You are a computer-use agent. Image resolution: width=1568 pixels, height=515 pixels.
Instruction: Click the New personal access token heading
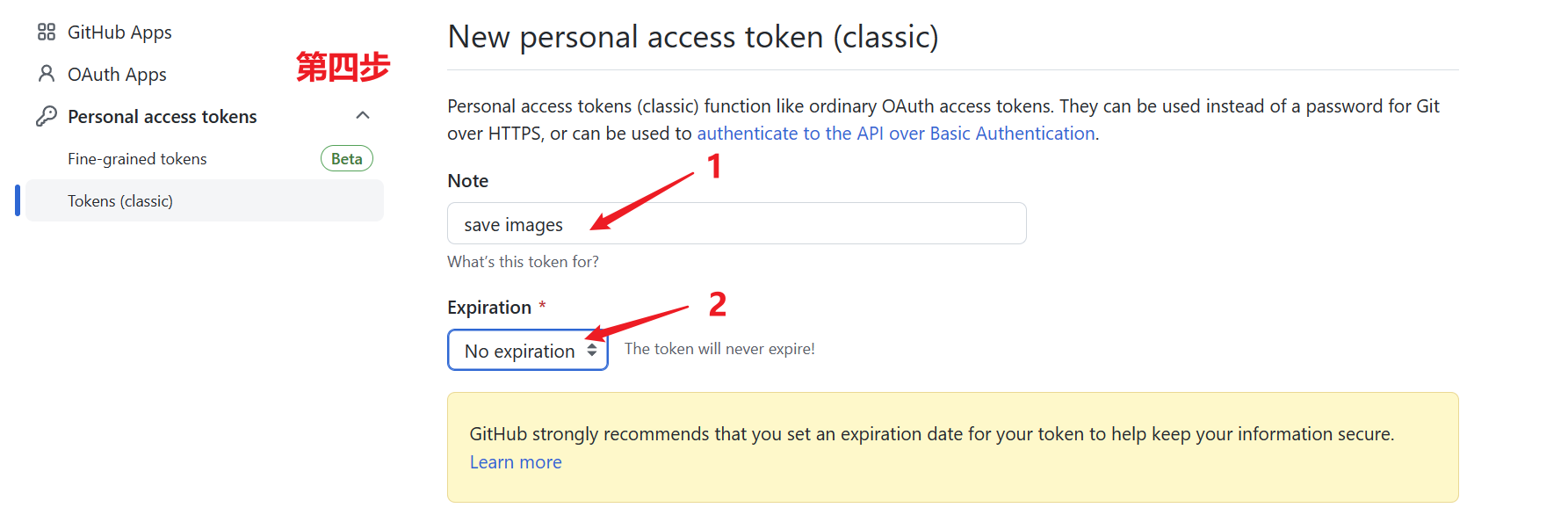pos(692,37)
